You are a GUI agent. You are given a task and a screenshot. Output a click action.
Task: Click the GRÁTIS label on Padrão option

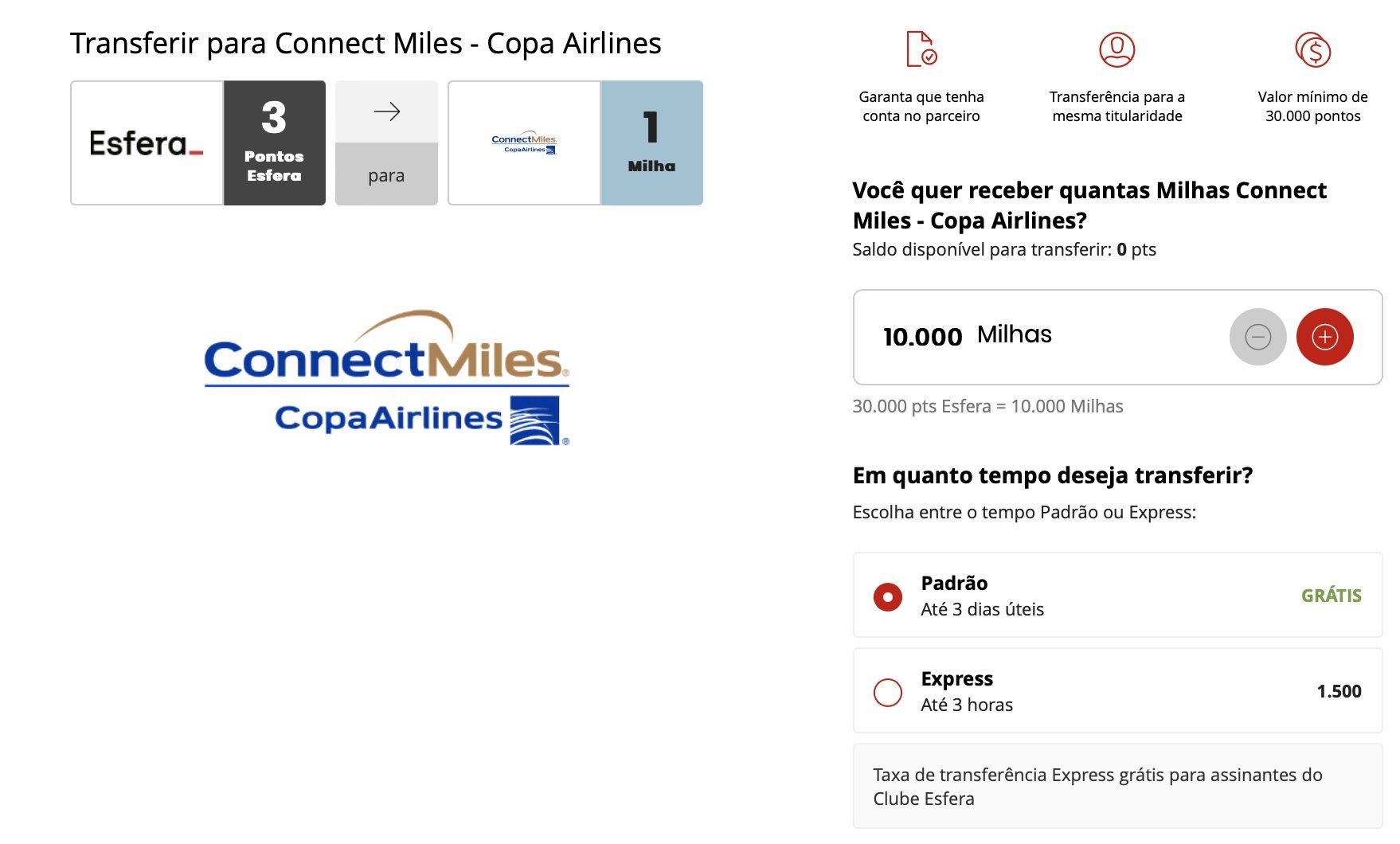pos(1331,596)
